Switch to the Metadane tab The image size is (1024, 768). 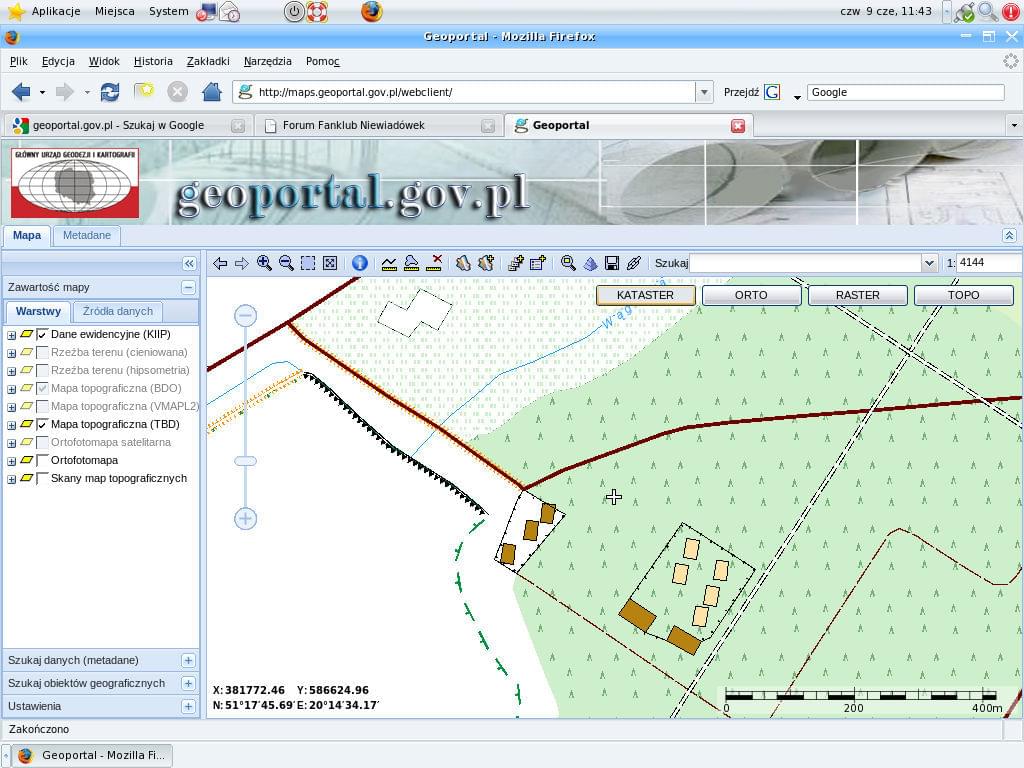click(87, 235)
